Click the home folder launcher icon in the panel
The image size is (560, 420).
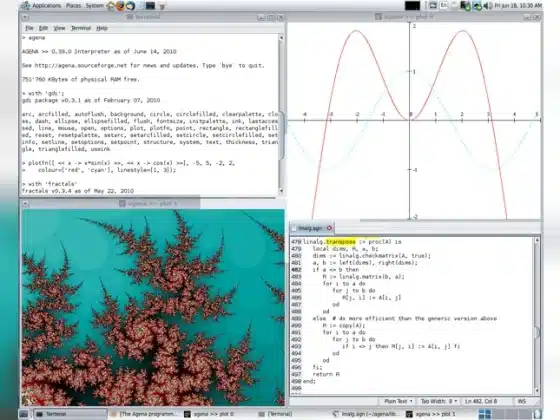pyautogui.click(x=111, y=6)
